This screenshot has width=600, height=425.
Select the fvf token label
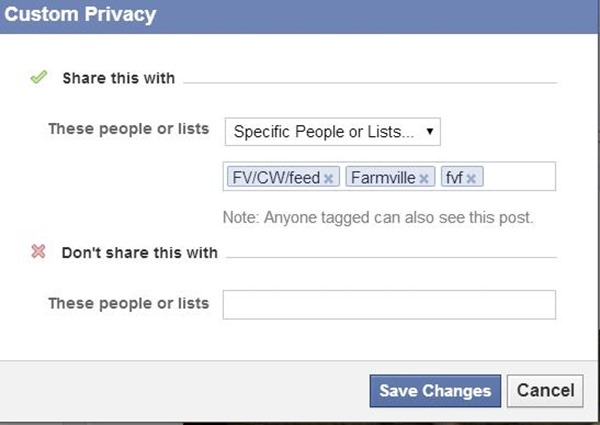454,178
